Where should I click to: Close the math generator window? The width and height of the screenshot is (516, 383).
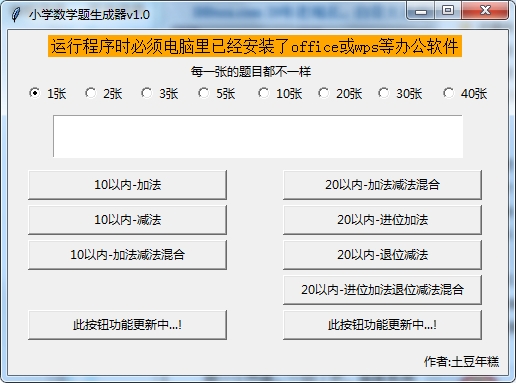(x=485, y=11)
